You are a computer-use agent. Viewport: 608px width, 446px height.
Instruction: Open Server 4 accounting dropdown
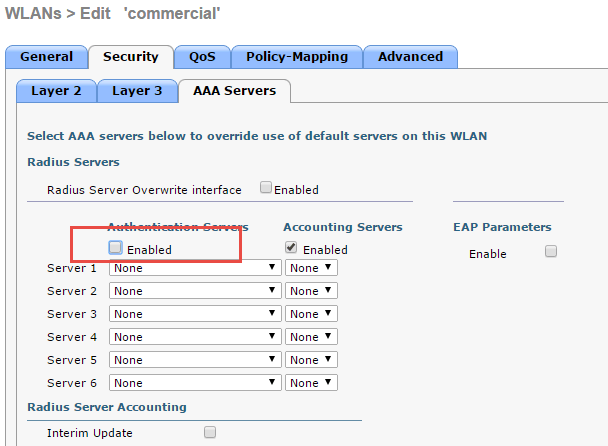311,337
